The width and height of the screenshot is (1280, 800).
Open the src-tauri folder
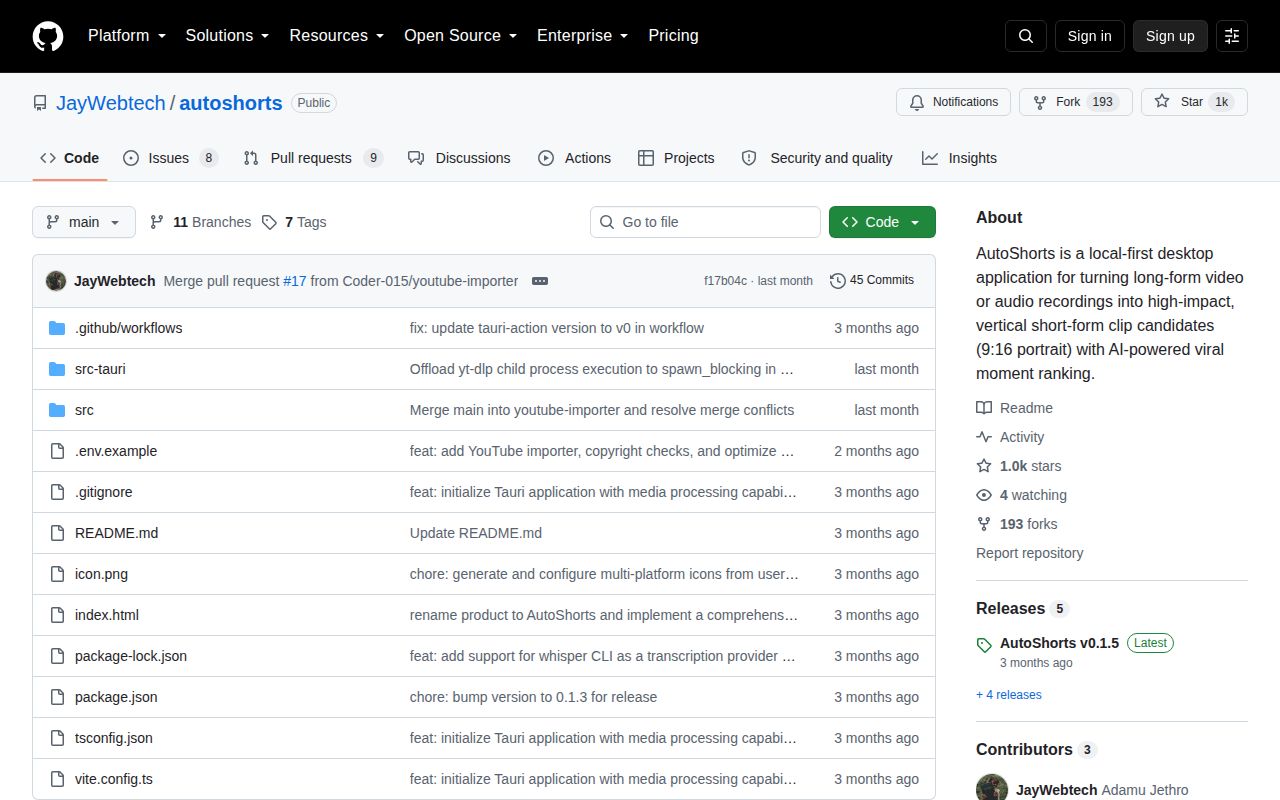pyautogui.click(x=100, y=369)
